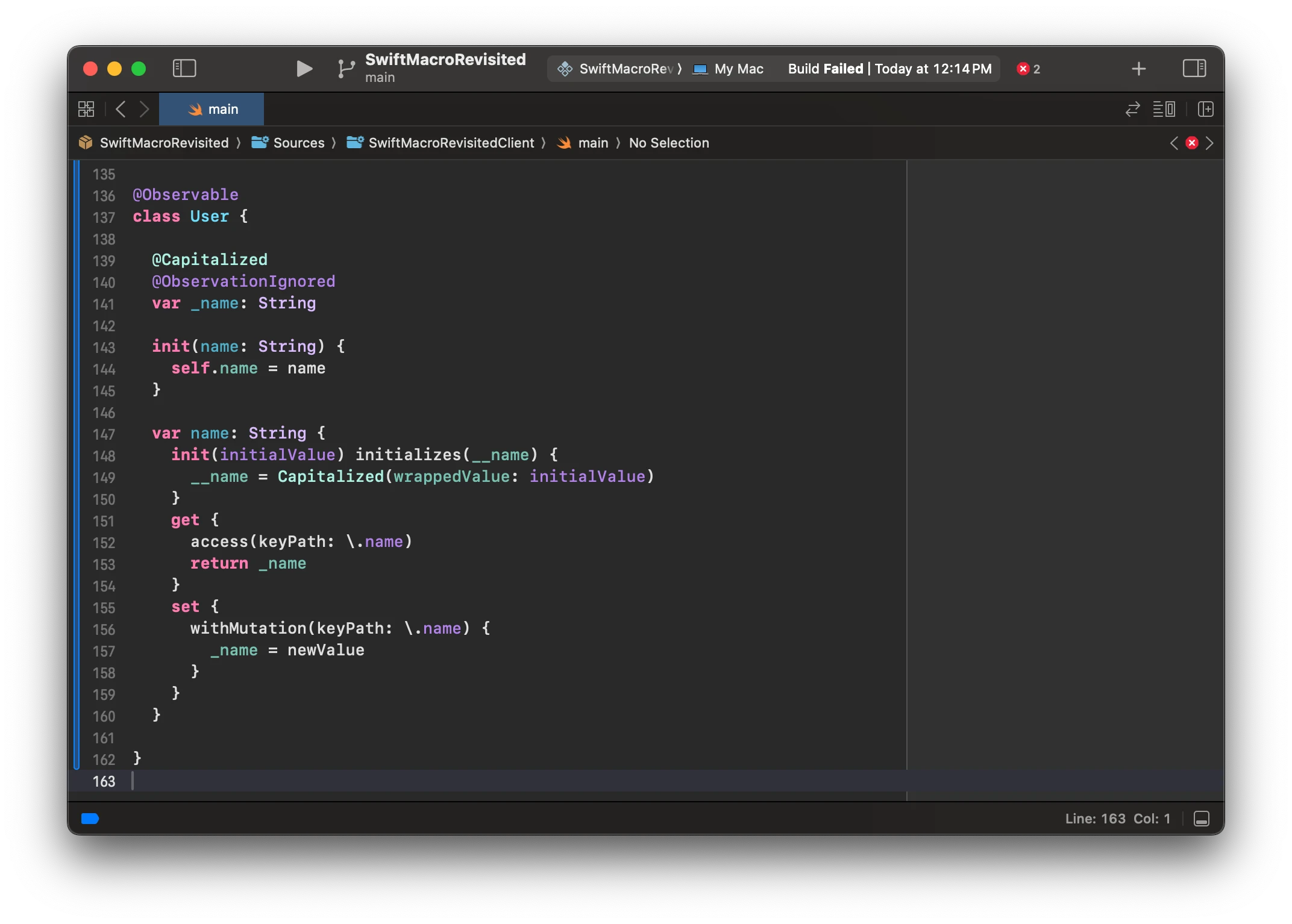Open SwiftMacroRevisited in the jump bar
The width and height of the screenshot is (1292, 924).
[x=154, y=143]
